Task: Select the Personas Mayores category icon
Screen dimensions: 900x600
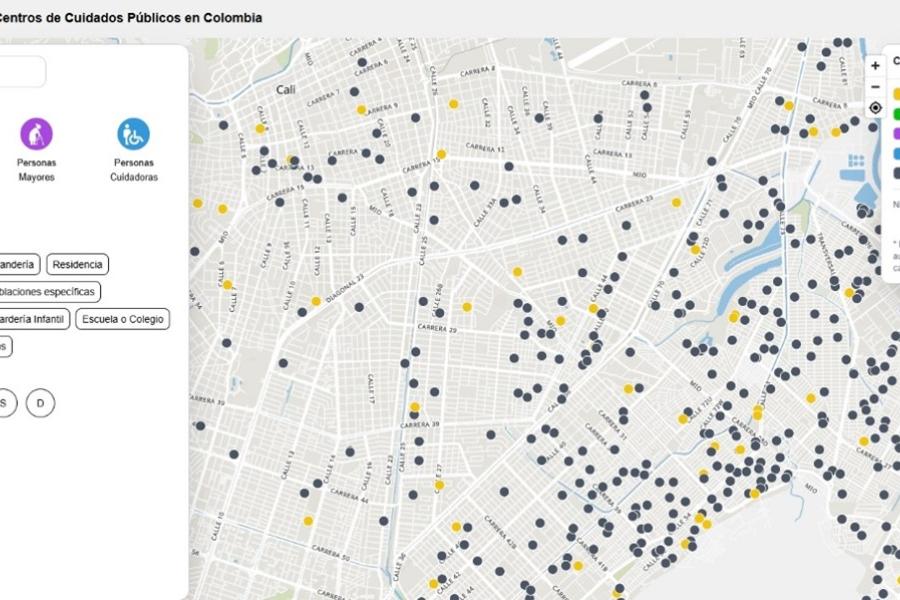Action: tap(36, 134)
